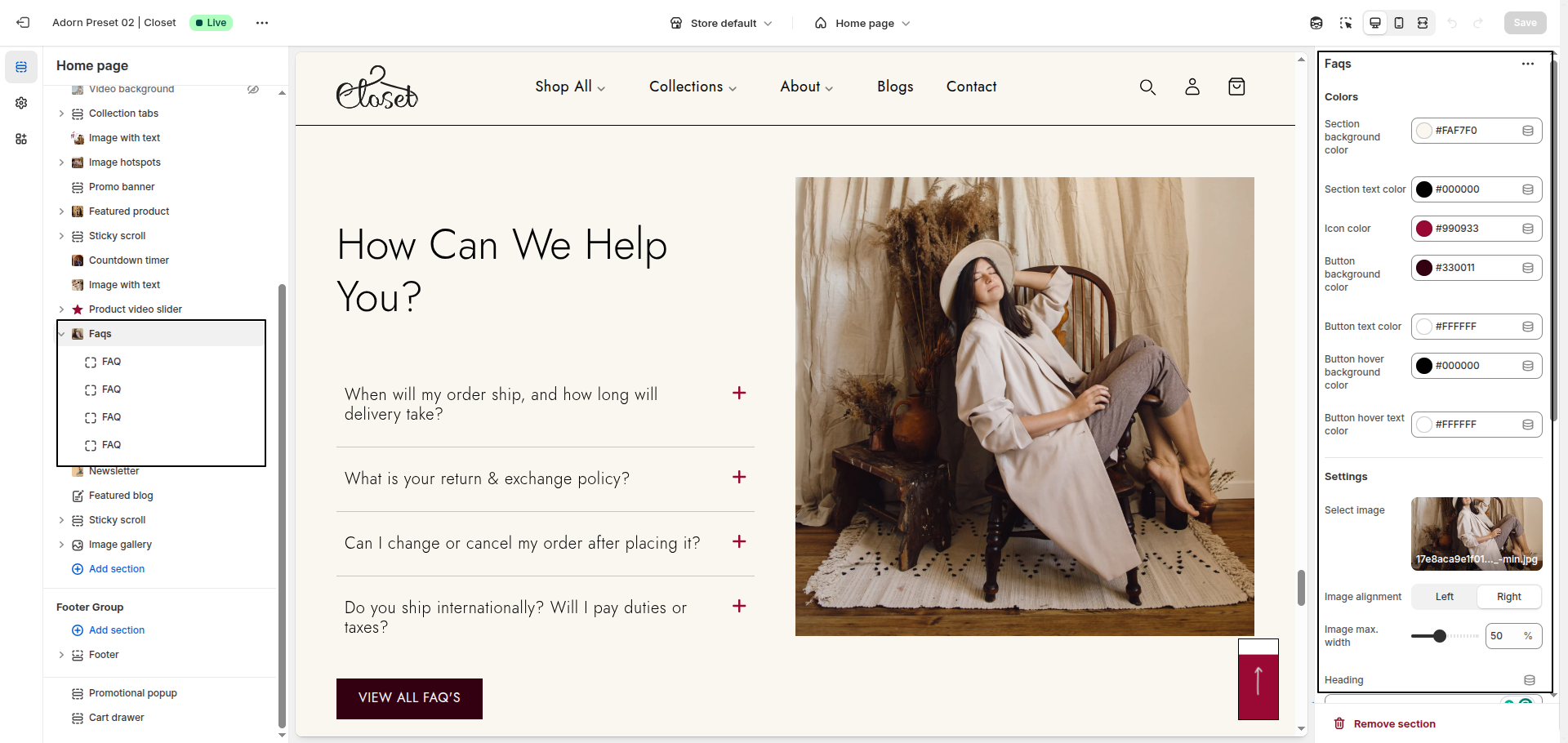Click the redo arrow
The image size is (1568, 743).
[1478, 23]
